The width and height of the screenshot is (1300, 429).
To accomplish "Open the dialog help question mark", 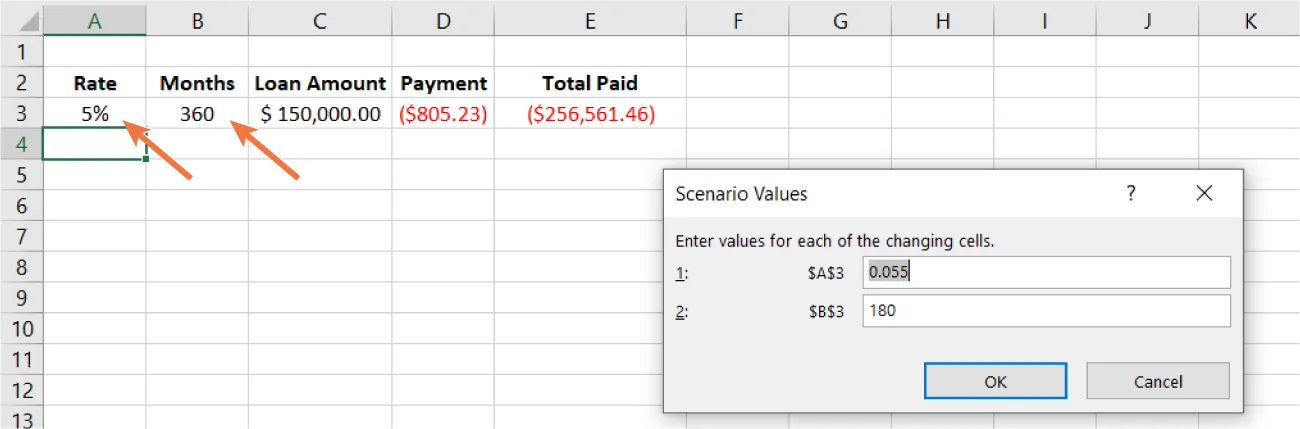I will pos(1131,193).
